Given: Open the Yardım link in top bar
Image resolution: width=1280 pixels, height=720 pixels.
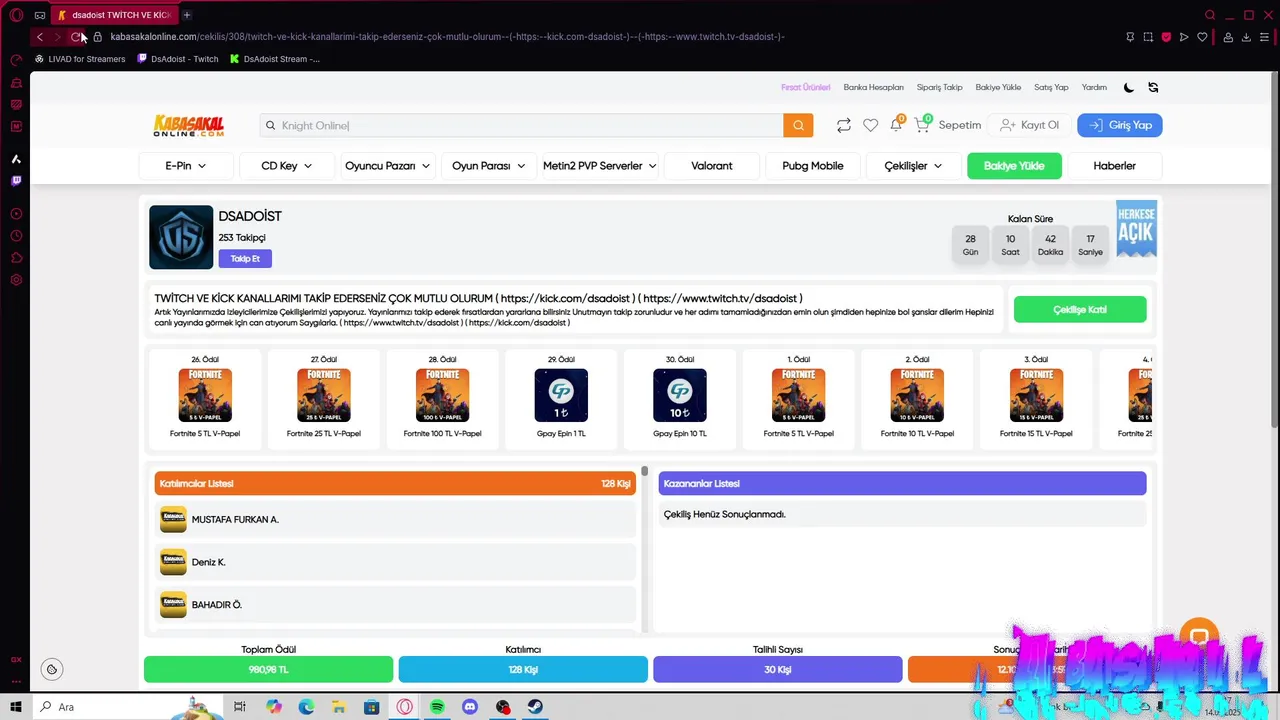Looking at the screenshot, I should pos(1094,87).
